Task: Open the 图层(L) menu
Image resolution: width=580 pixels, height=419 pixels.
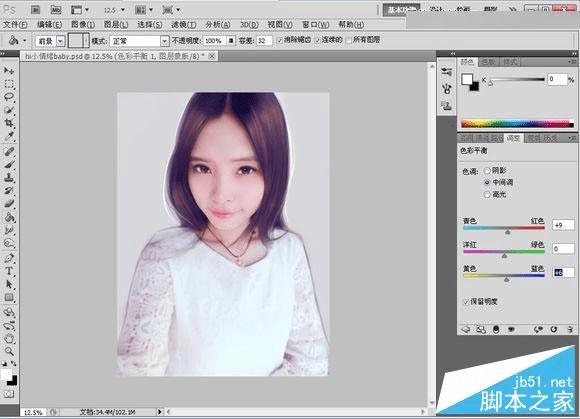Action: (116, 25)
